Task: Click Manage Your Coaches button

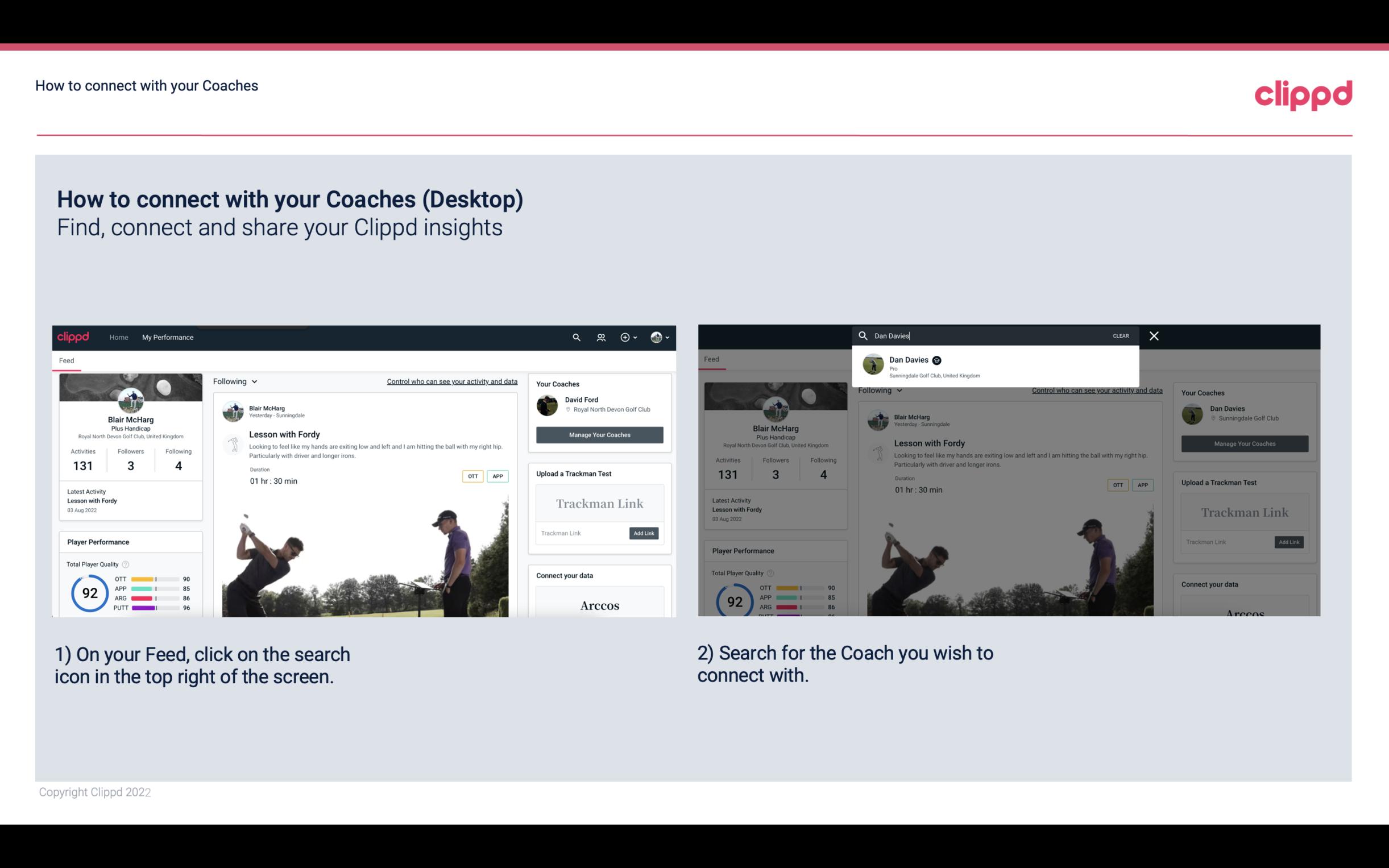Action: (x=599, y=434)
